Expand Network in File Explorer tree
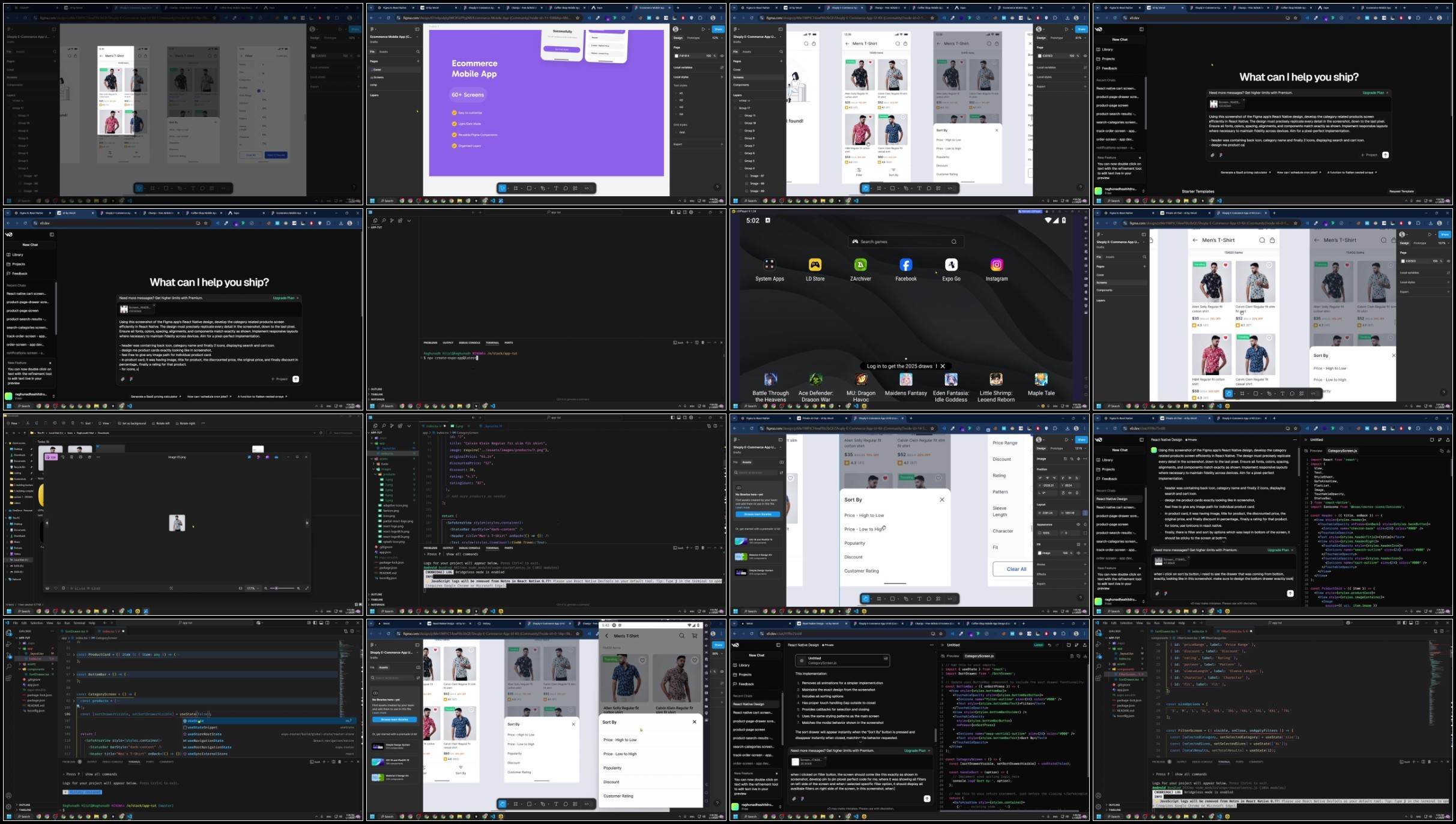 (6, 579)
